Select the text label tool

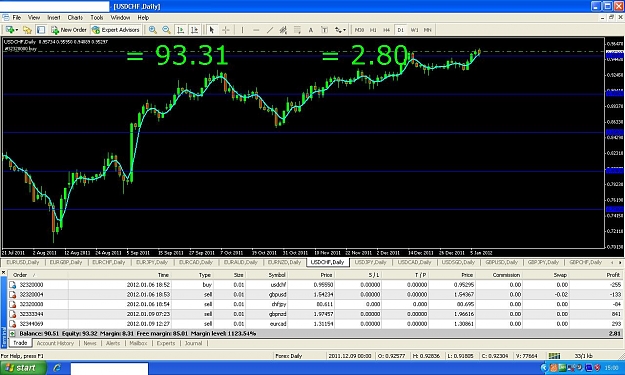pyautogui.click(x=324, y=30)
